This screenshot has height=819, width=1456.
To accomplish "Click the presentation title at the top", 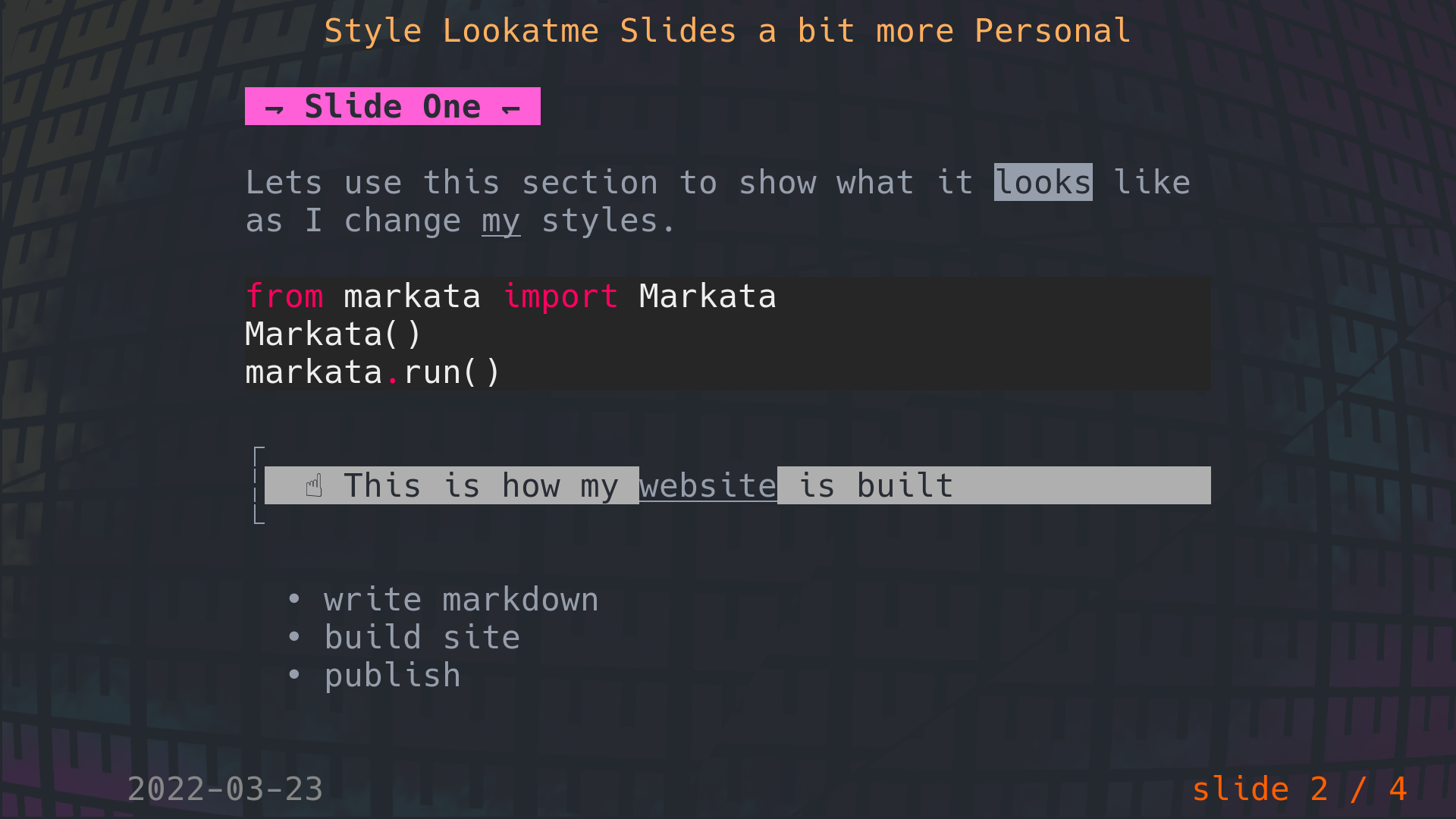I will [727, 31].
